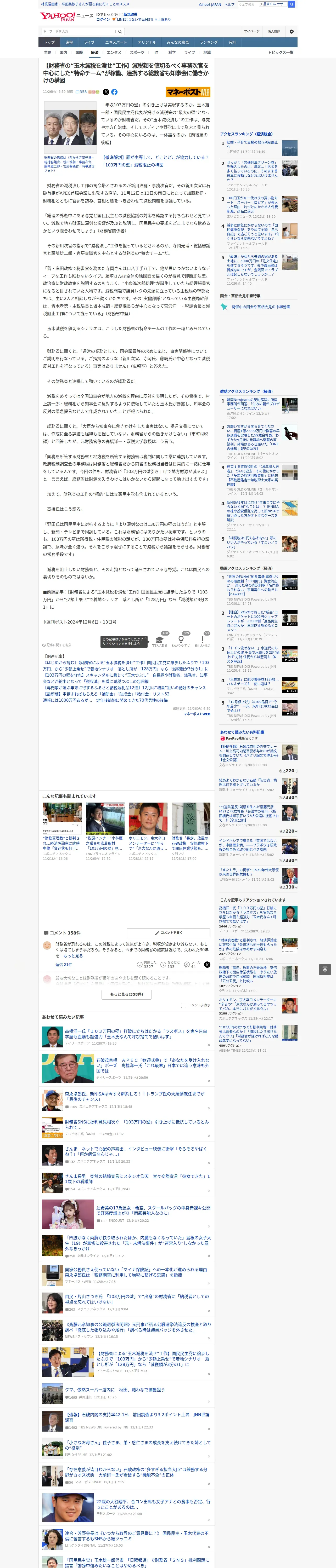336x1568 pixels.
Task: Share the article on Facebook
Action: click(114, 92)
